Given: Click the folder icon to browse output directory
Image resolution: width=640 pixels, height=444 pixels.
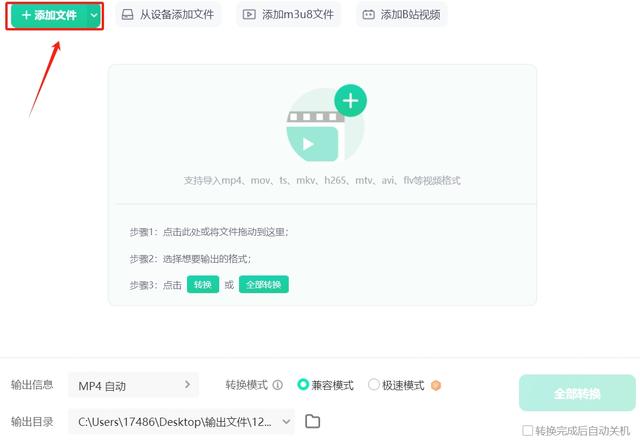Looking at the screenshot, I should (313, 421).
